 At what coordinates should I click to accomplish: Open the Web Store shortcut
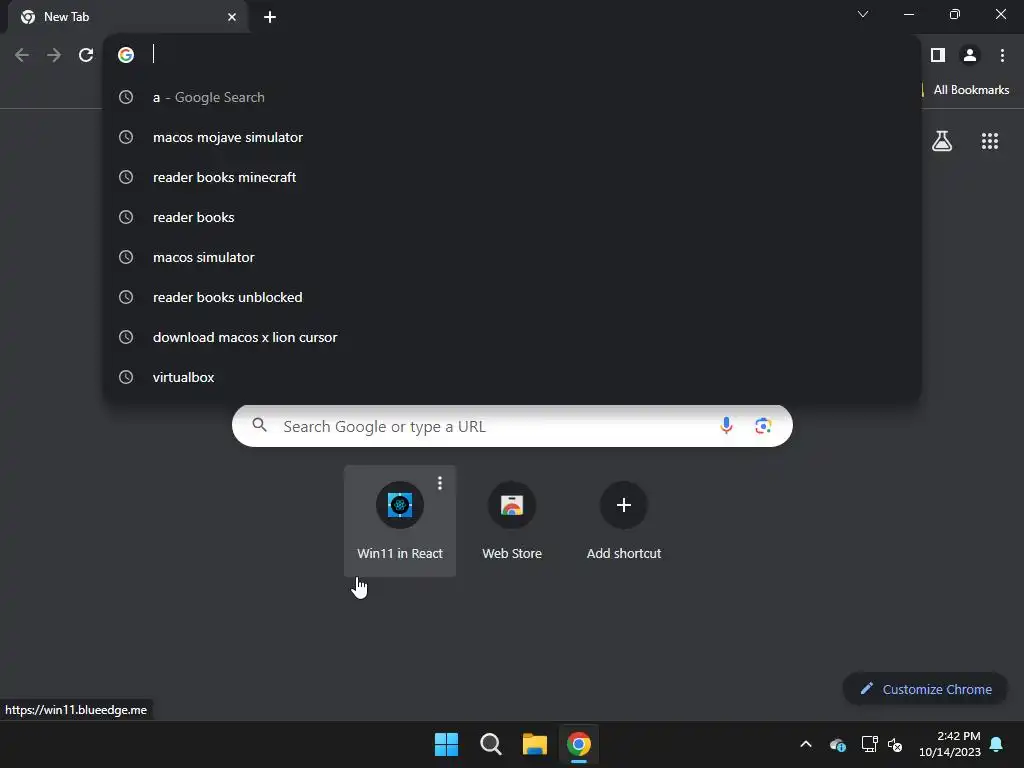click(512, 520)
